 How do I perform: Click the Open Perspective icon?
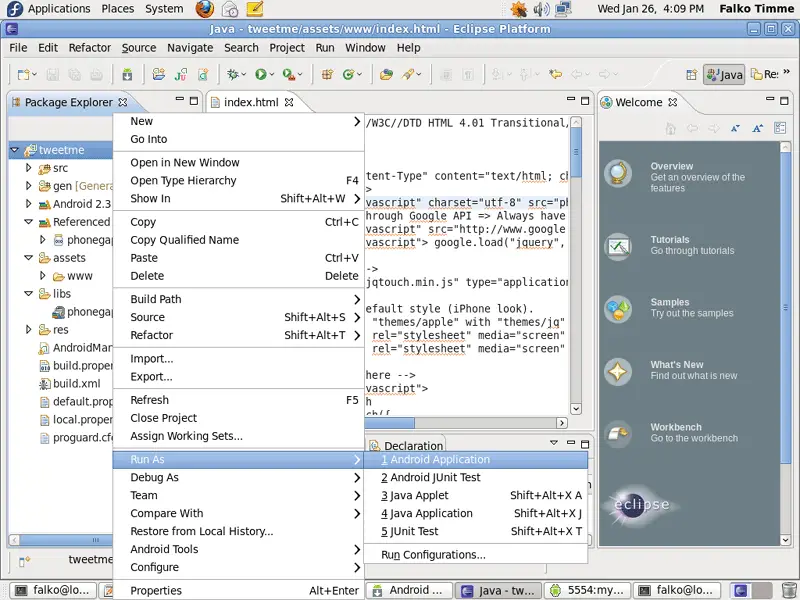[691, 75]
